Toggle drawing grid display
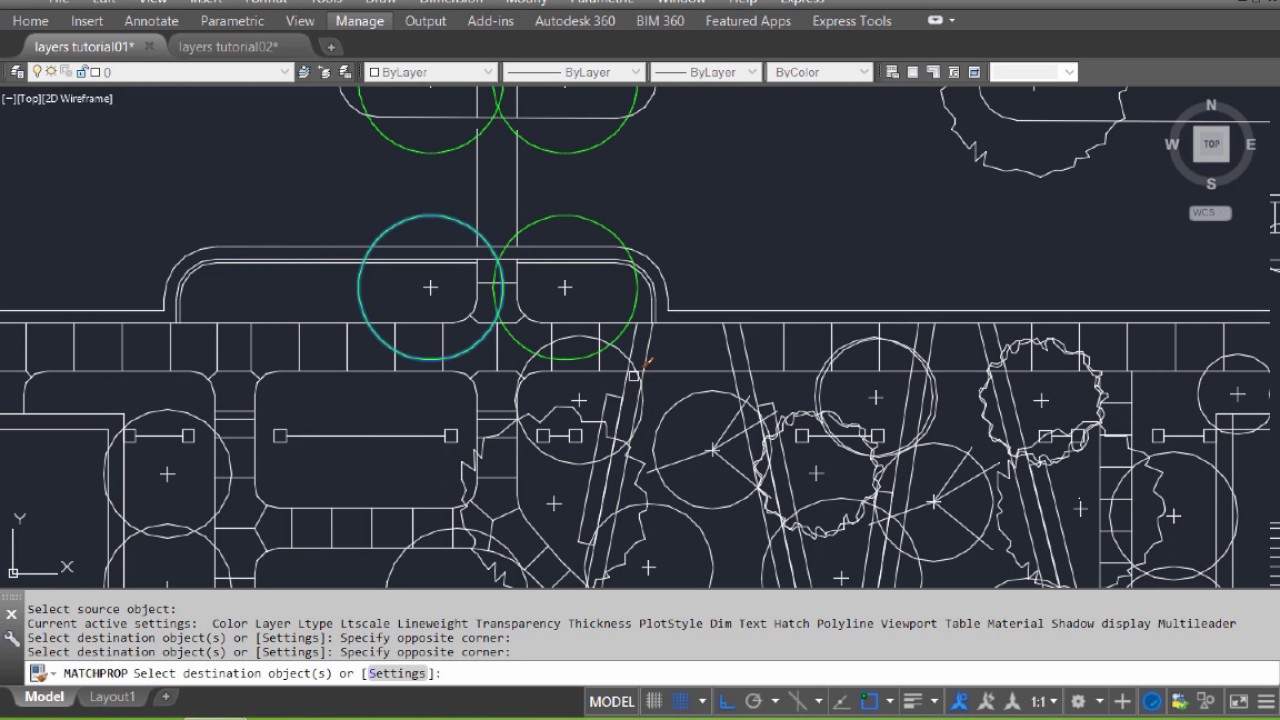 654,701
